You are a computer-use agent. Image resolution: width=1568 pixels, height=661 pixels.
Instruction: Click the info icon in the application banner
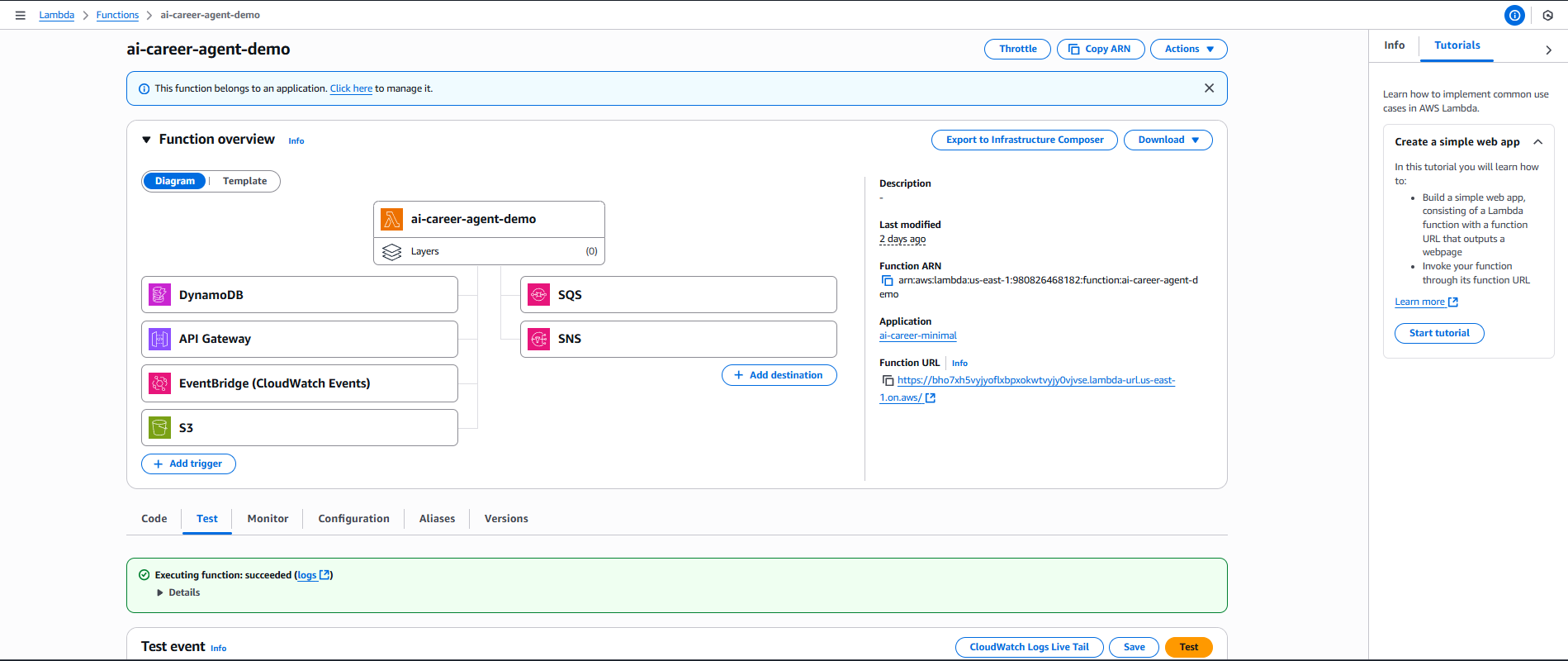point(144,89)
